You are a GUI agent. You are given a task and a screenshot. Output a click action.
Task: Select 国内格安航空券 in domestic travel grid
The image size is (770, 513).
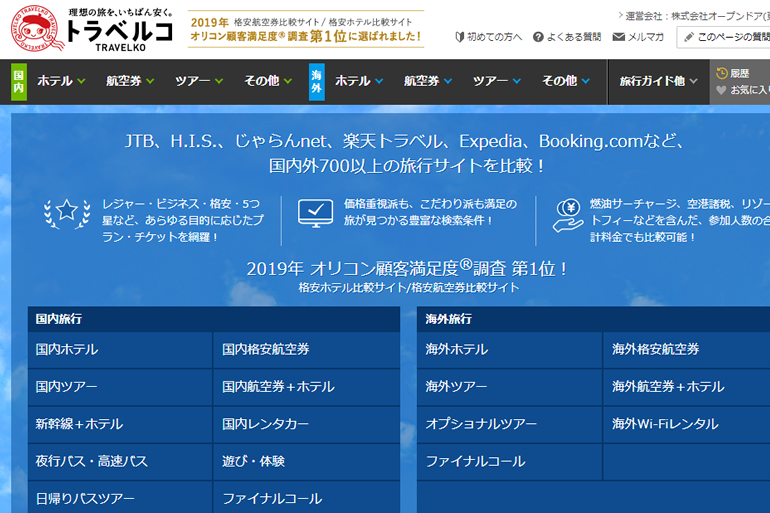(307, 350)
